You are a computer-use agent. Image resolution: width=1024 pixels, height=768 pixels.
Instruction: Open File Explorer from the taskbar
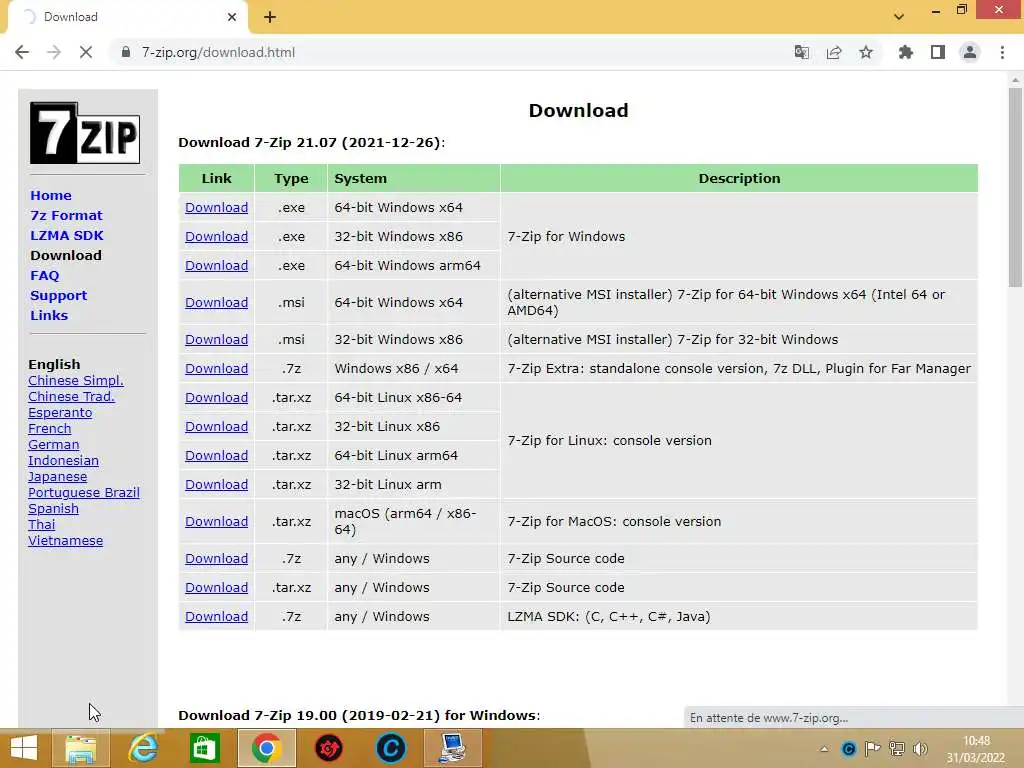coord(80,748)
